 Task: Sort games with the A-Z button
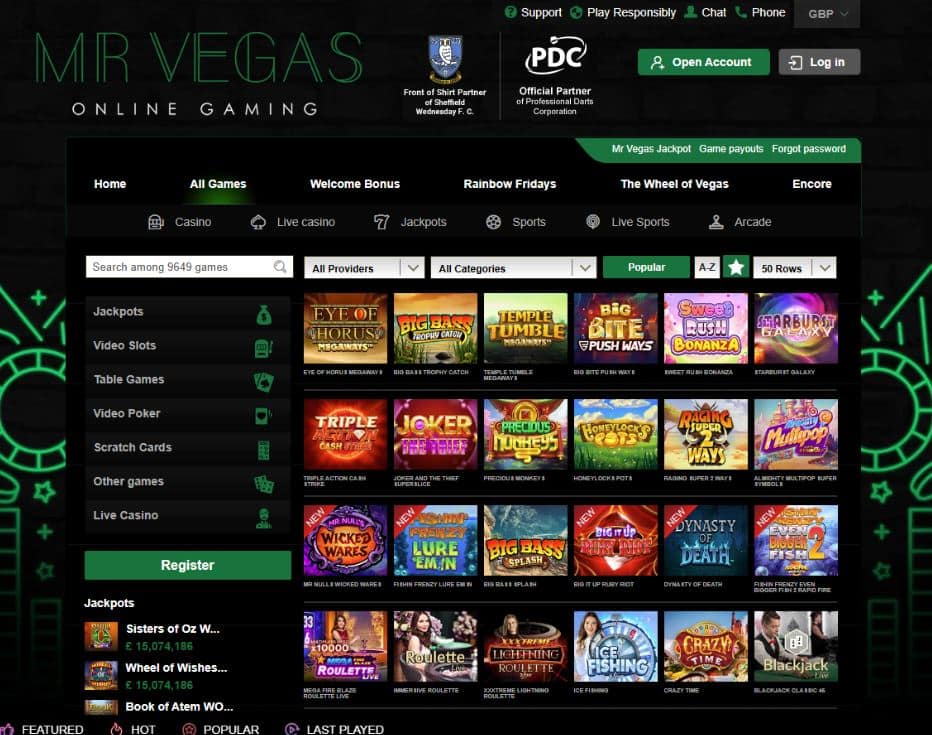tap(707, 267)
